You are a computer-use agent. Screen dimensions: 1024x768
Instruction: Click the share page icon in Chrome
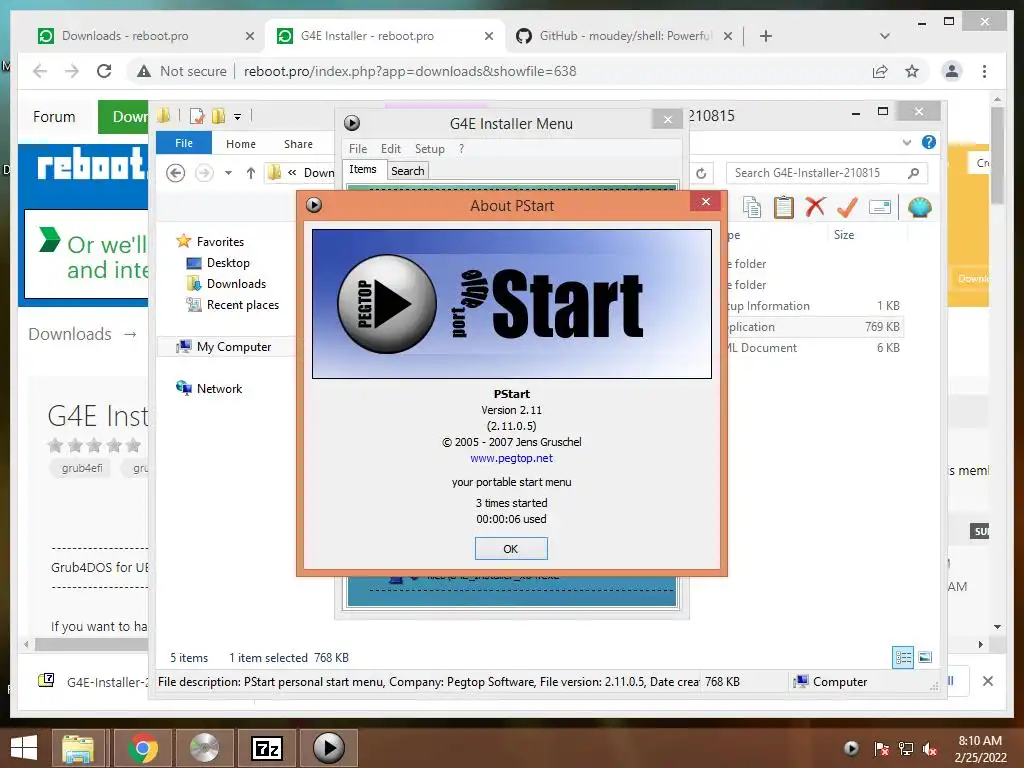click(880, 71)
